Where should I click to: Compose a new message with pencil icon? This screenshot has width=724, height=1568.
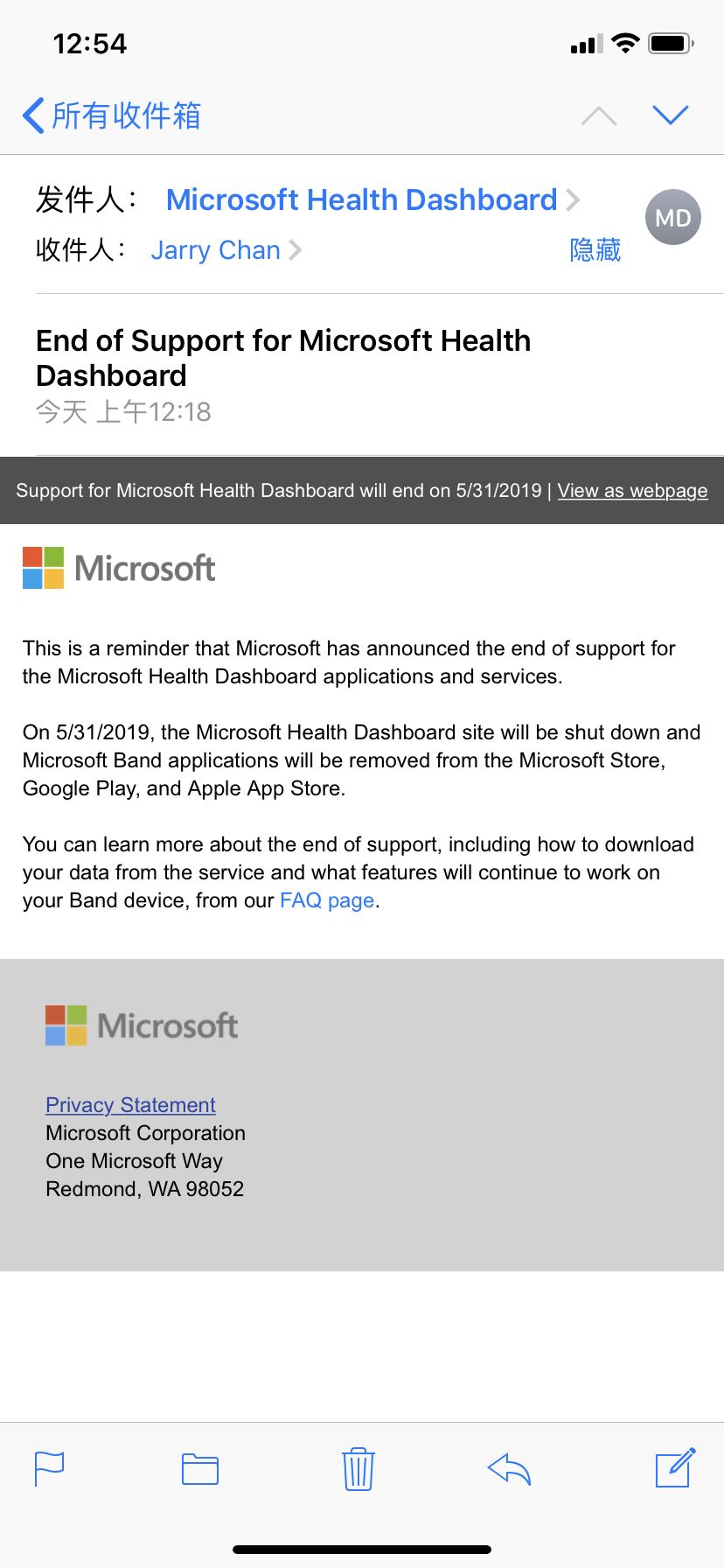pos(676,1467)
